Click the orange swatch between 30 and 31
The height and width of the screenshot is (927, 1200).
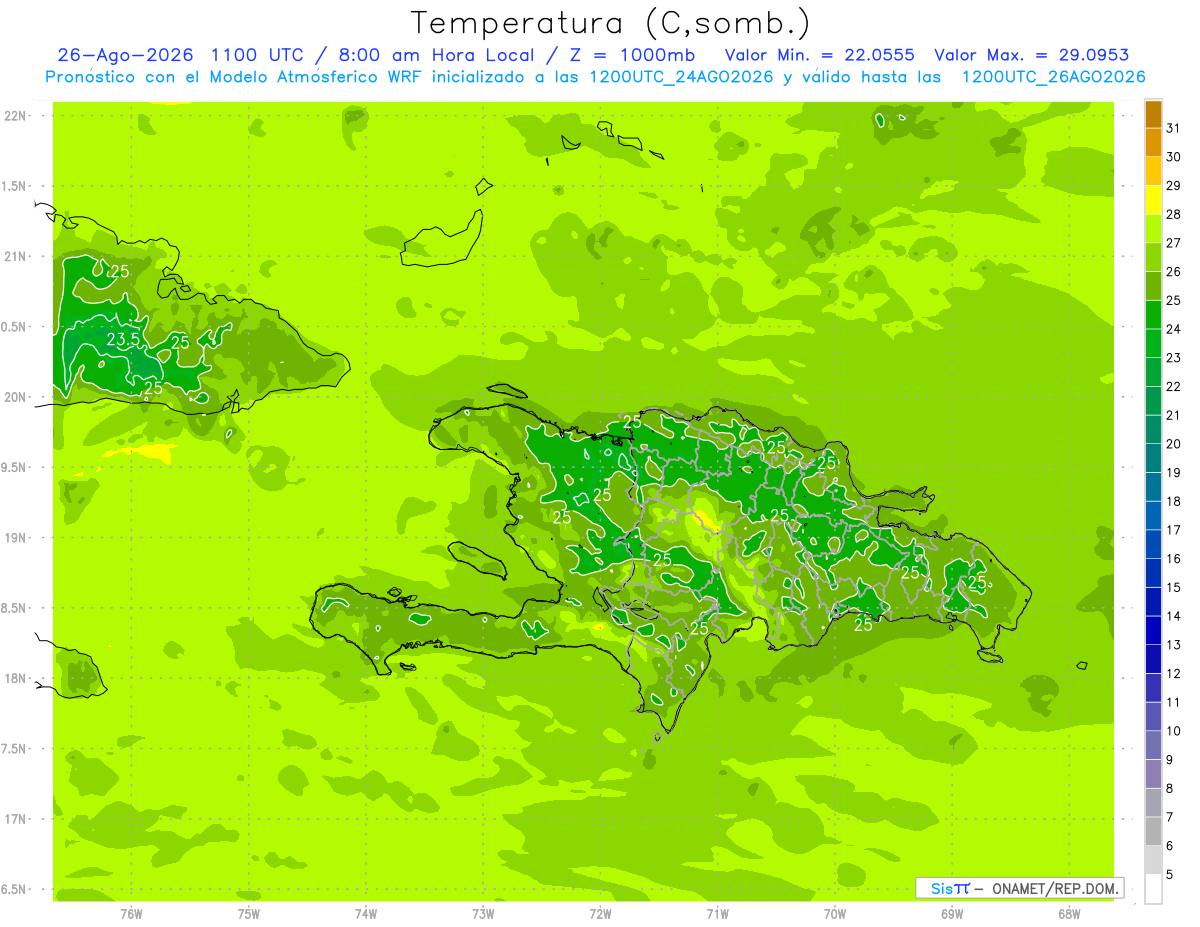click(x=1153, y=142)
